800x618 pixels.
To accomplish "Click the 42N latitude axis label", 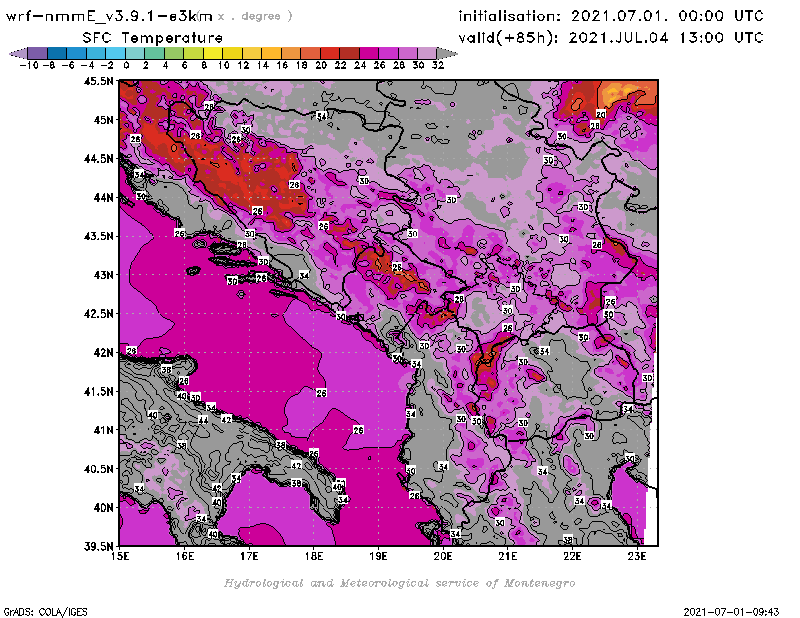I will click(x=103, y=353).
